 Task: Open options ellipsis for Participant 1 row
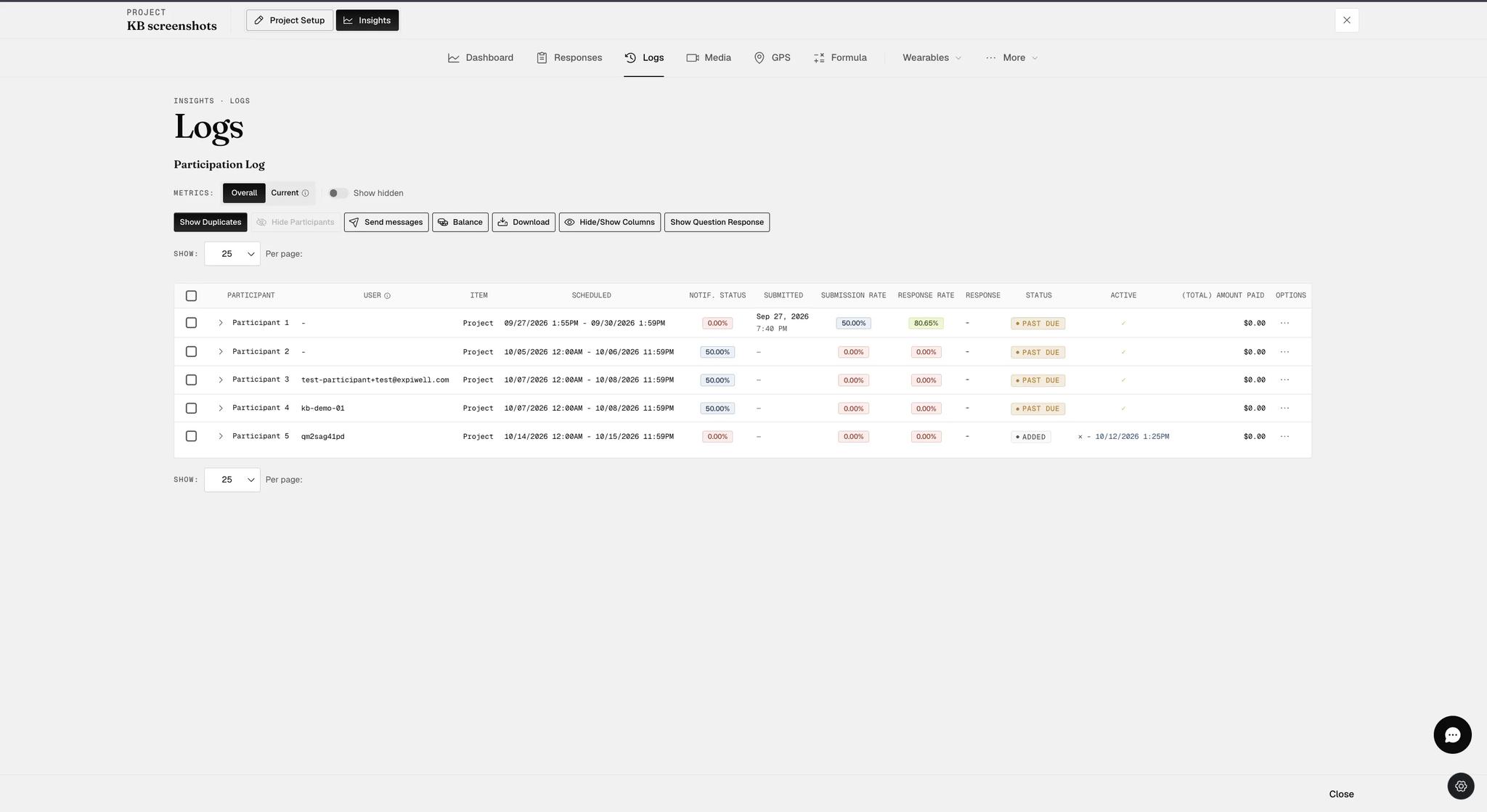pyautogui.click(x=1284, y=323)
